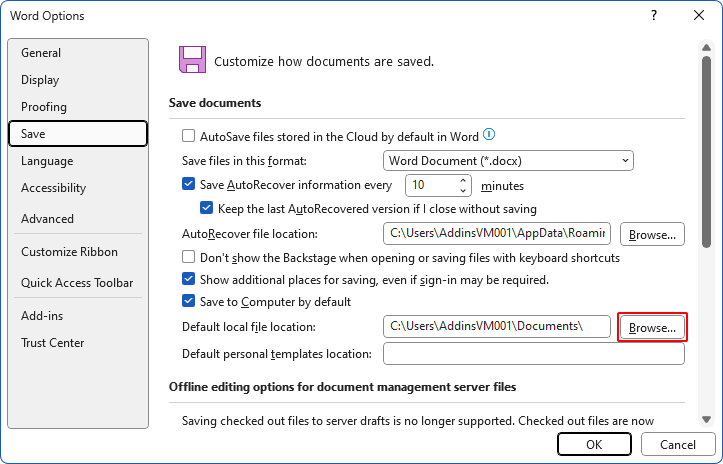Enable AutoSave files stored in Cloud
Screen dimensions: 723x464
point(188,136)
